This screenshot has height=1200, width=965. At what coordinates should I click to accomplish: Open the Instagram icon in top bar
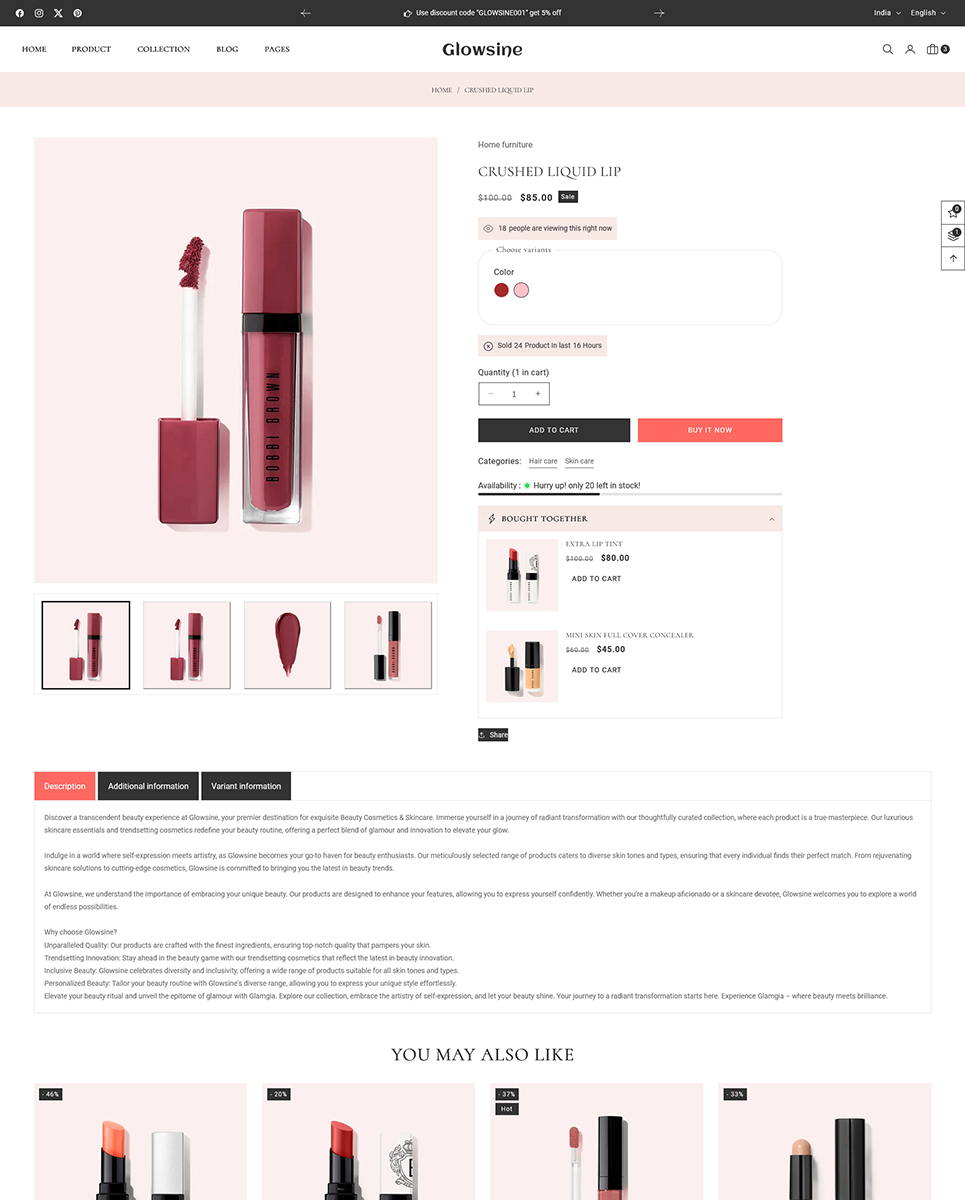(39, 13)
